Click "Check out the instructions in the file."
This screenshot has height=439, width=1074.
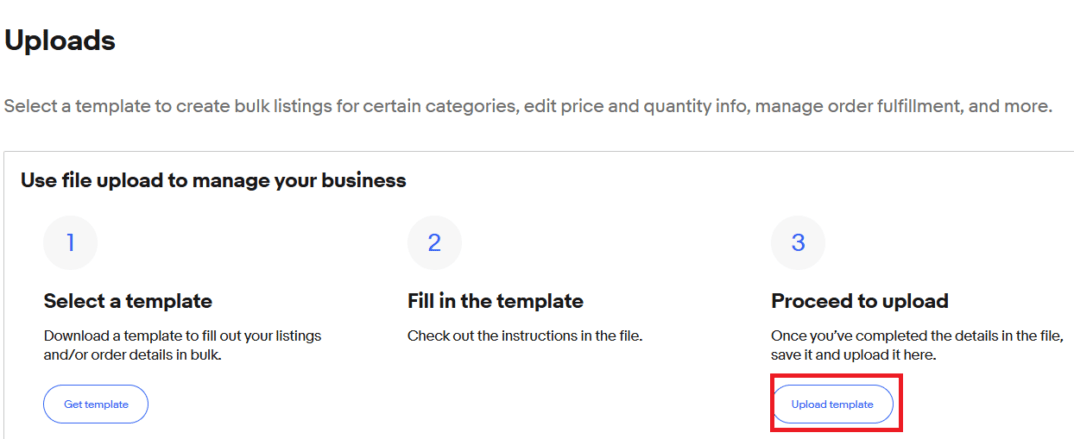pos(524,336)
